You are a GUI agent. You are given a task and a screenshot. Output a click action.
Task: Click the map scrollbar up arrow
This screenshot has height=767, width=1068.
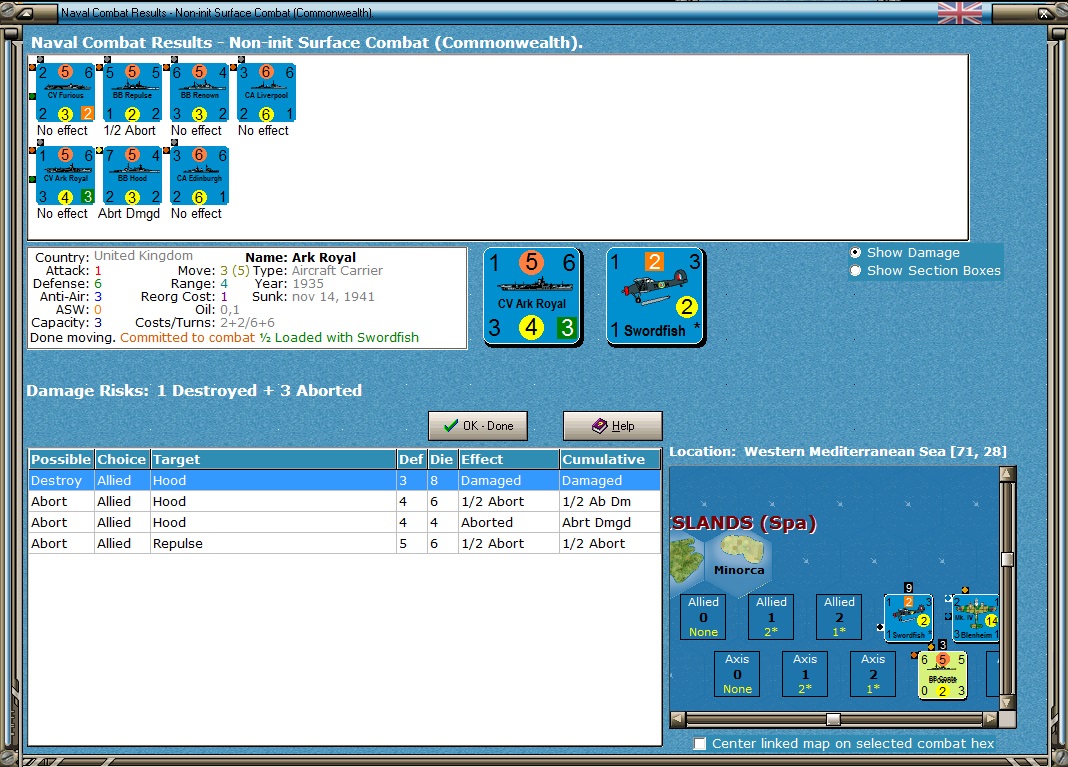(1007, 473)
